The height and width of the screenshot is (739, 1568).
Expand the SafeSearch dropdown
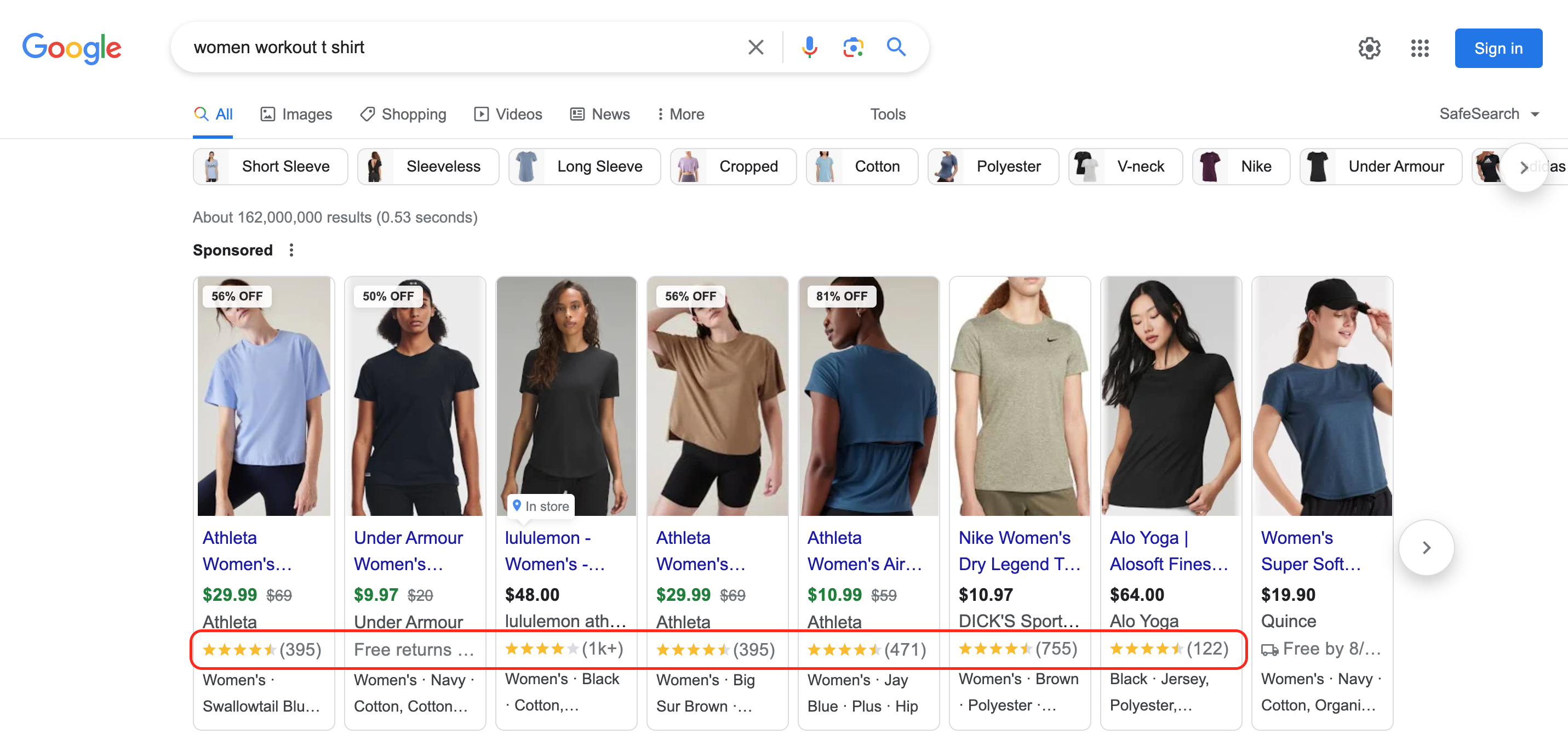point(1488,114)
